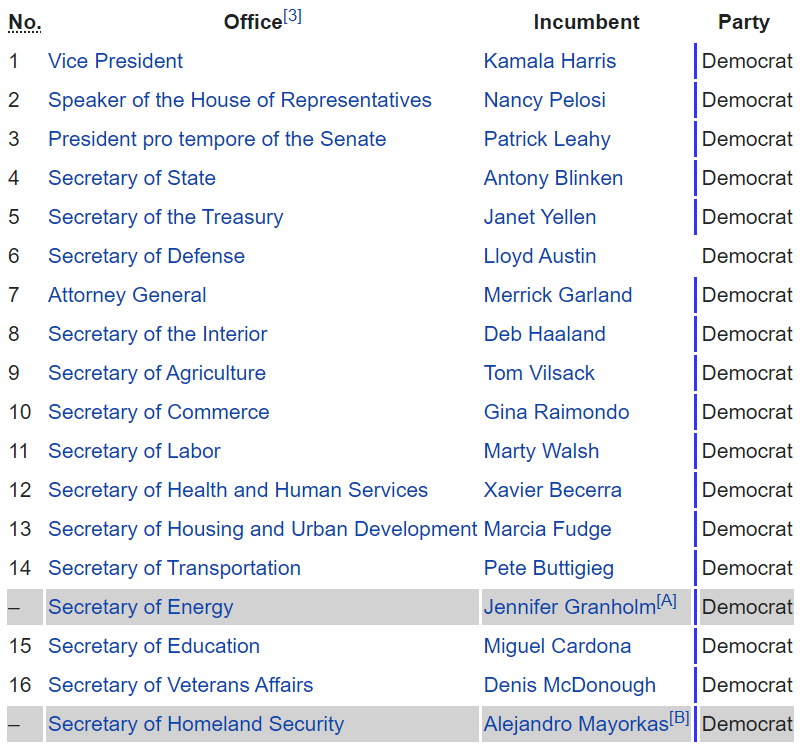Open footnote [B] beside Alejandro Mayorkas
802x755 pixels.
(680, 718)
